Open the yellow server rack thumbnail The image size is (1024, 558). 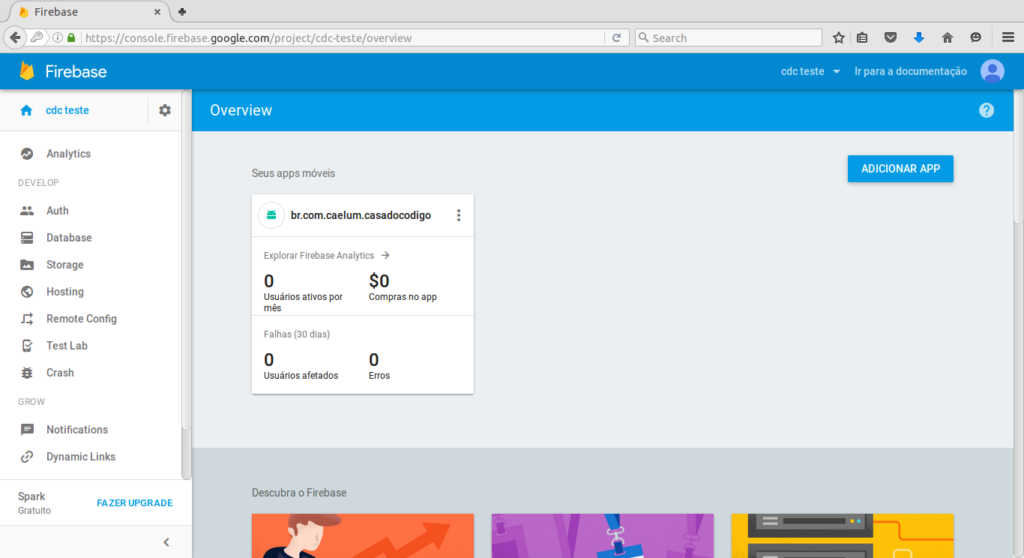point(842,536)
